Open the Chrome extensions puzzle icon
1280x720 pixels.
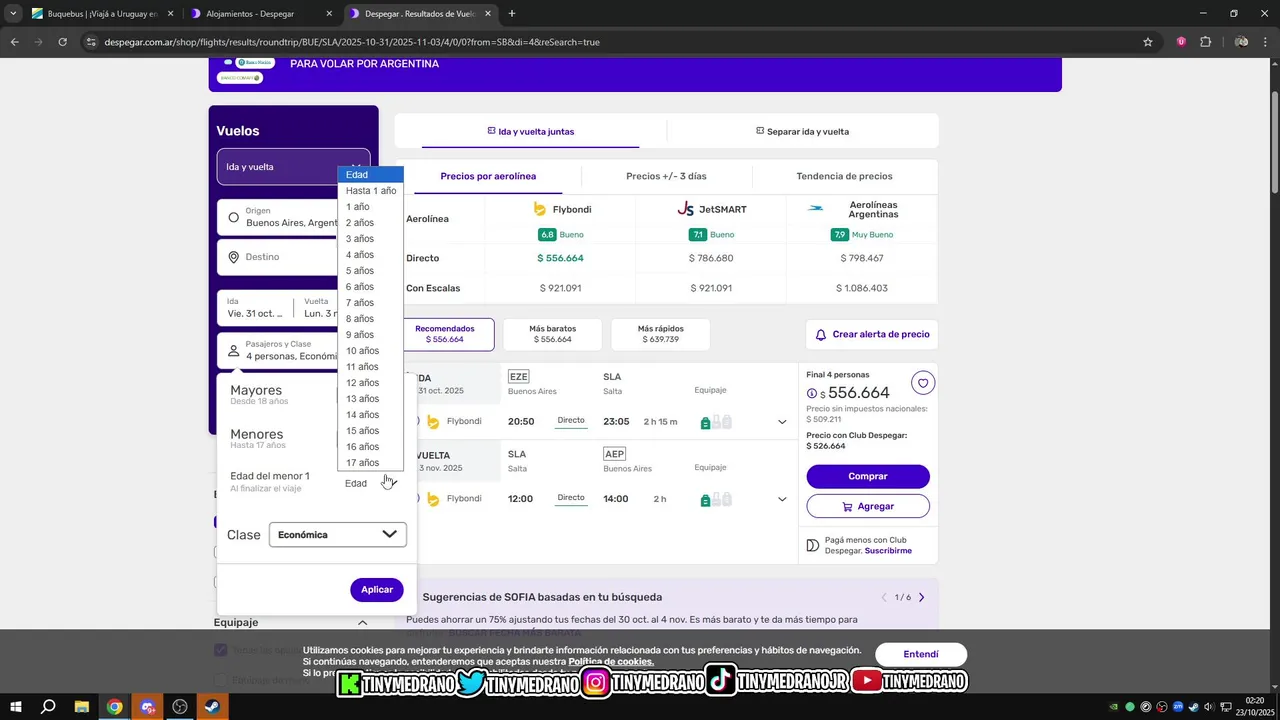tap(1205, 42)
